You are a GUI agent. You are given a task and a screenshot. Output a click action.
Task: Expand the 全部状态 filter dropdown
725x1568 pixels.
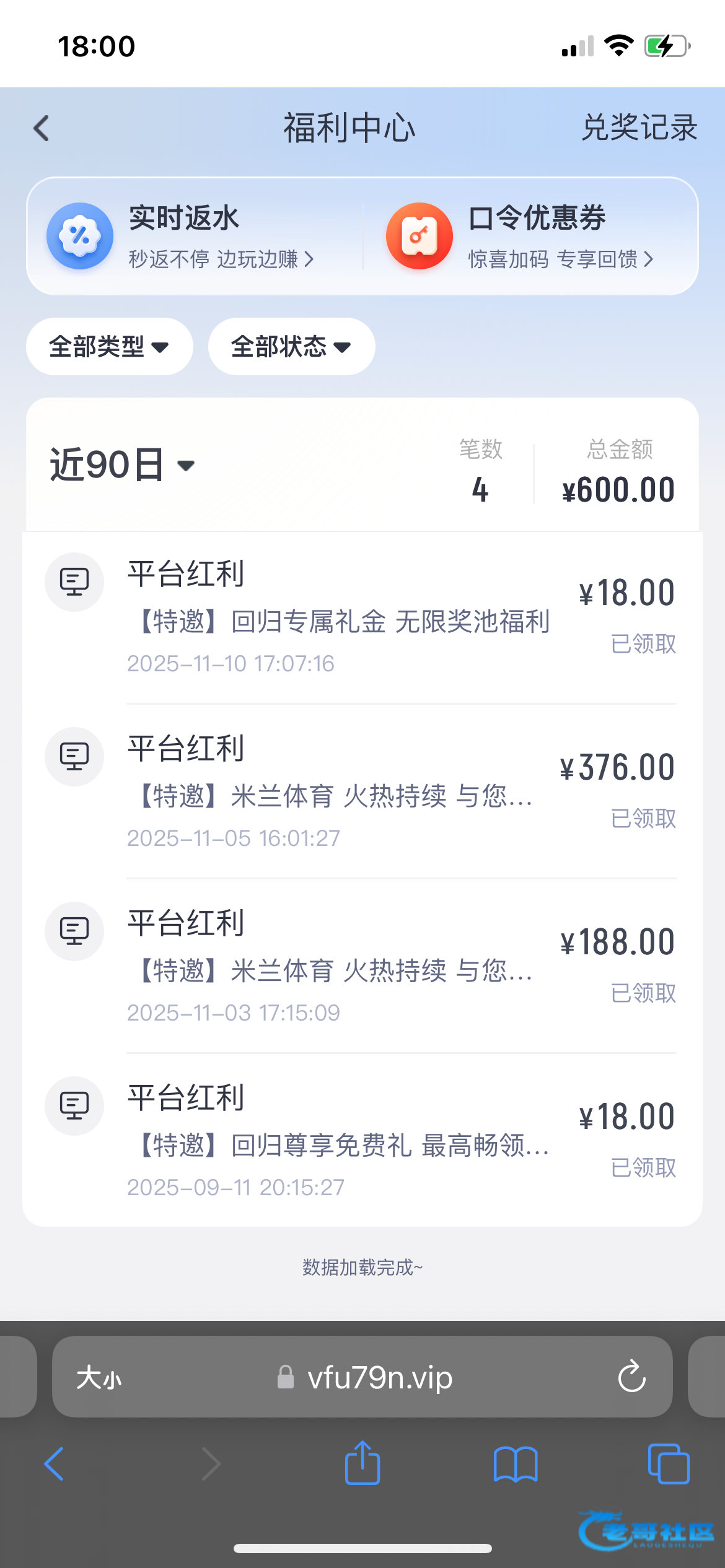click(291, 347)
